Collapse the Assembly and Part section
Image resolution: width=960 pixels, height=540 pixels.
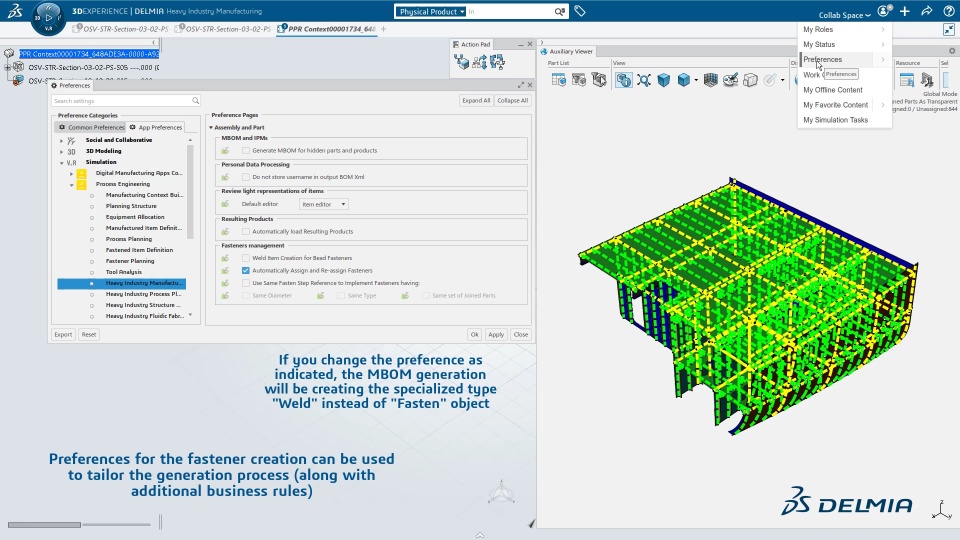[211, 127]
